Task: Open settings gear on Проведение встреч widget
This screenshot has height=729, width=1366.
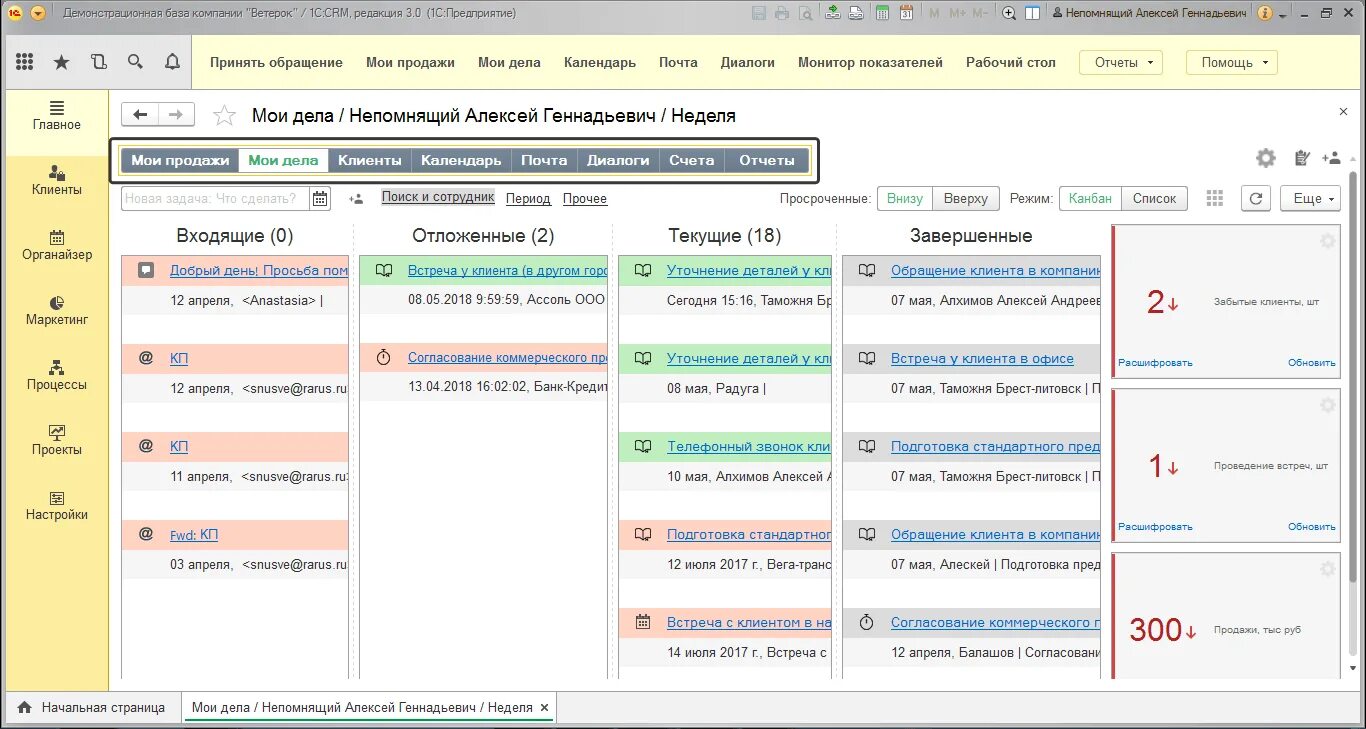Action: 1327,405
